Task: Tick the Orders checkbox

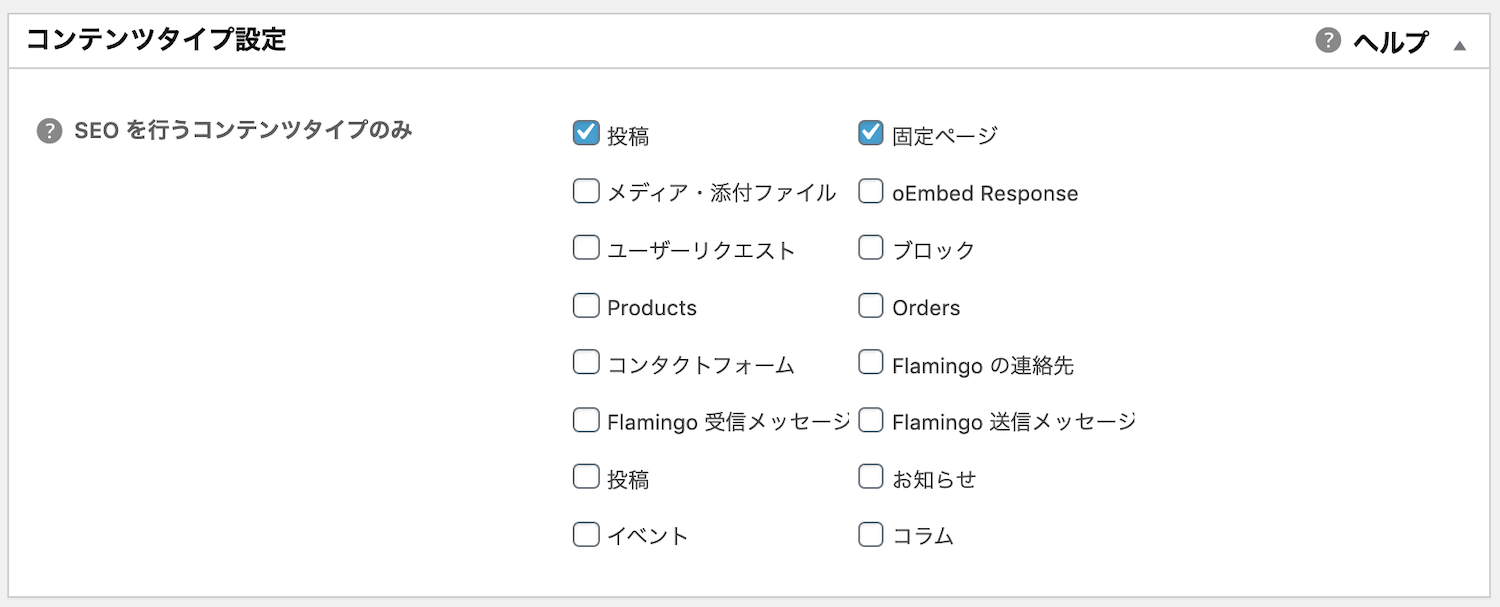Action: (x=871, y=306)
